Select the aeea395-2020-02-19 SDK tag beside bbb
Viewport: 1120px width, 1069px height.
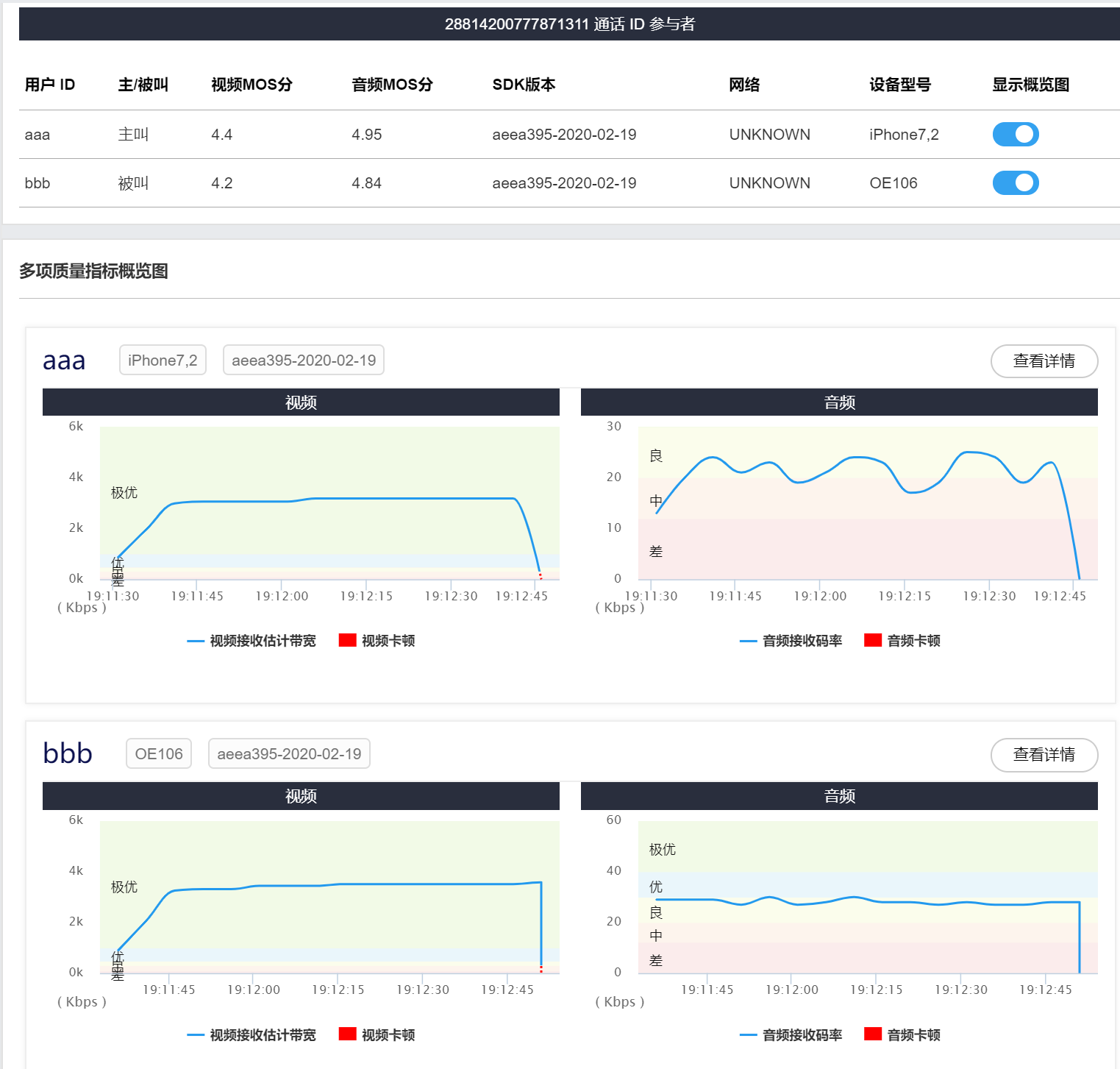(288, 753)
